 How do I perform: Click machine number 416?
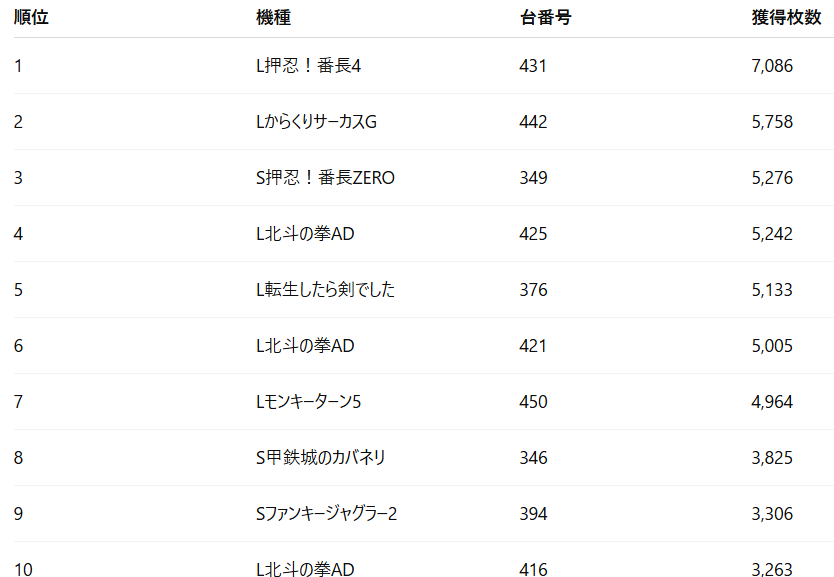point(533,570)
